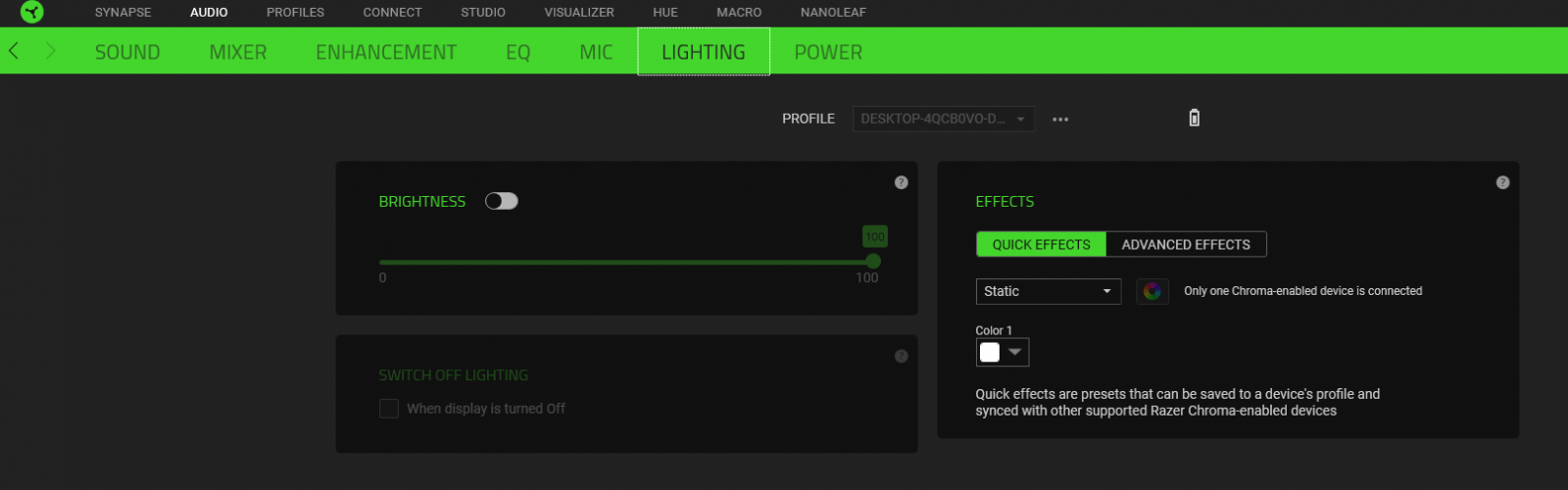
Task: Click the Razer Synapse logo icon
Action: (31, 13)
